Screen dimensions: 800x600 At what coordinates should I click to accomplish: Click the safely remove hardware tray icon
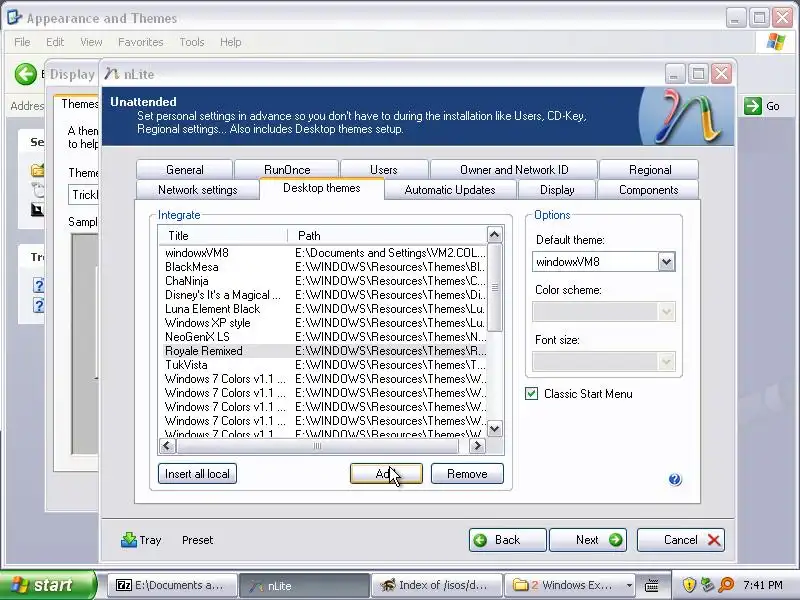707,585
